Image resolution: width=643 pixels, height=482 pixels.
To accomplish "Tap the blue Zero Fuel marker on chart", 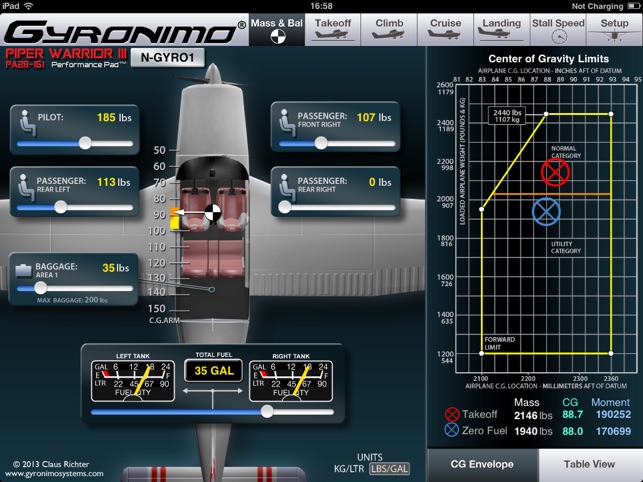I will click(546, 212).
